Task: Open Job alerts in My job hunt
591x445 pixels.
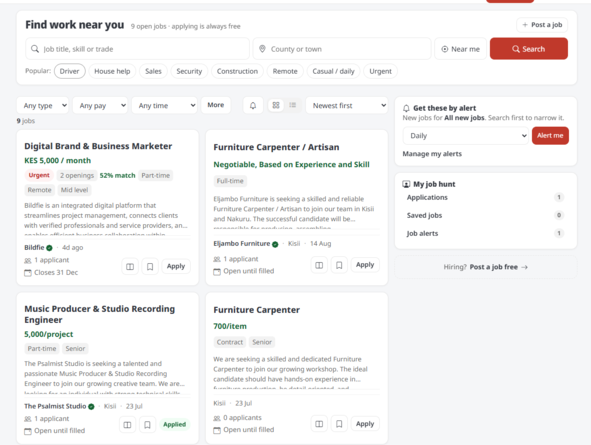Action: pos(485,234)
